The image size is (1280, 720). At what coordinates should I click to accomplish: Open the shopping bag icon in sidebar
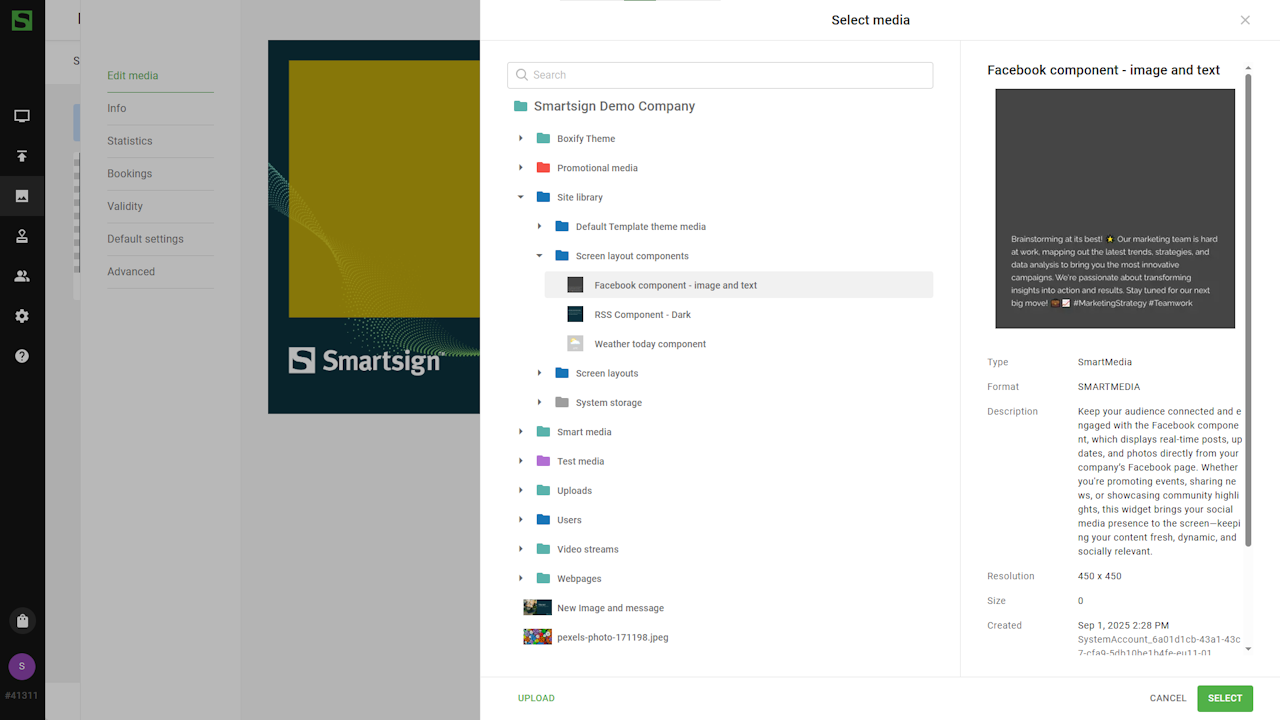(22, 621)
